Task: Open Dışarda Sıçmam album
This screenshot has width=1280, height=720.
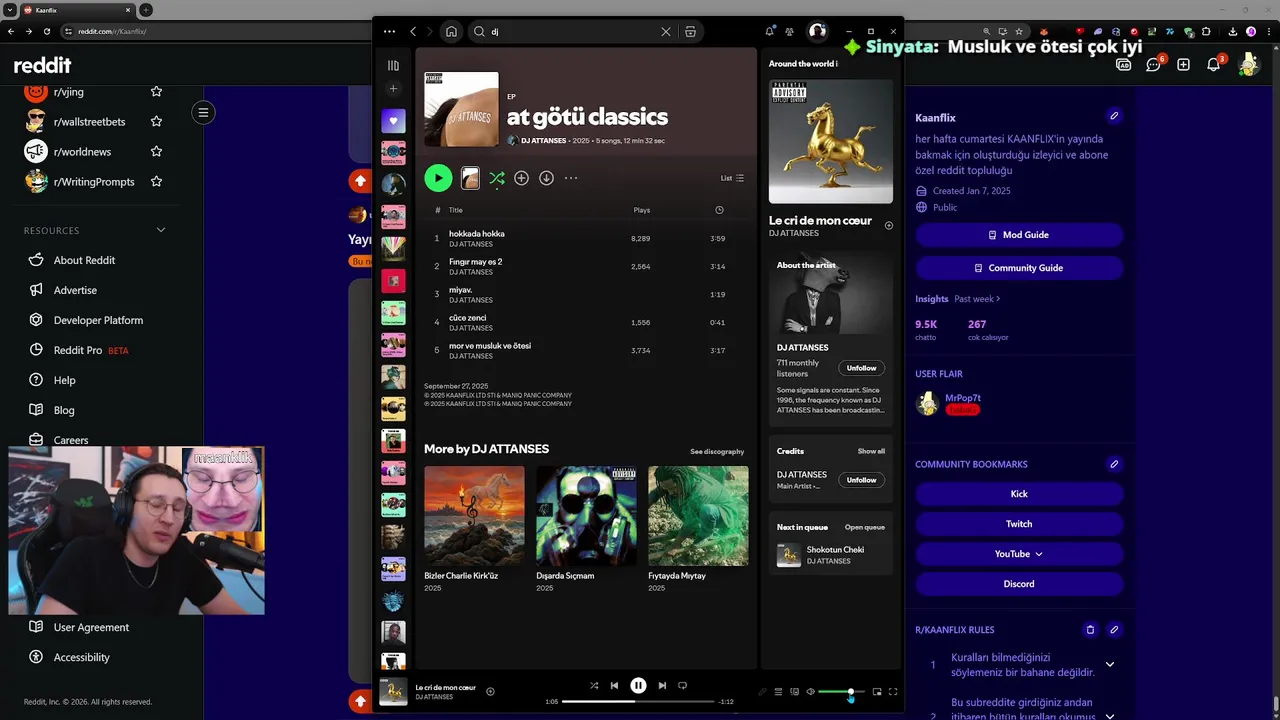Action: pyautogui.click(x=586, y=529)
